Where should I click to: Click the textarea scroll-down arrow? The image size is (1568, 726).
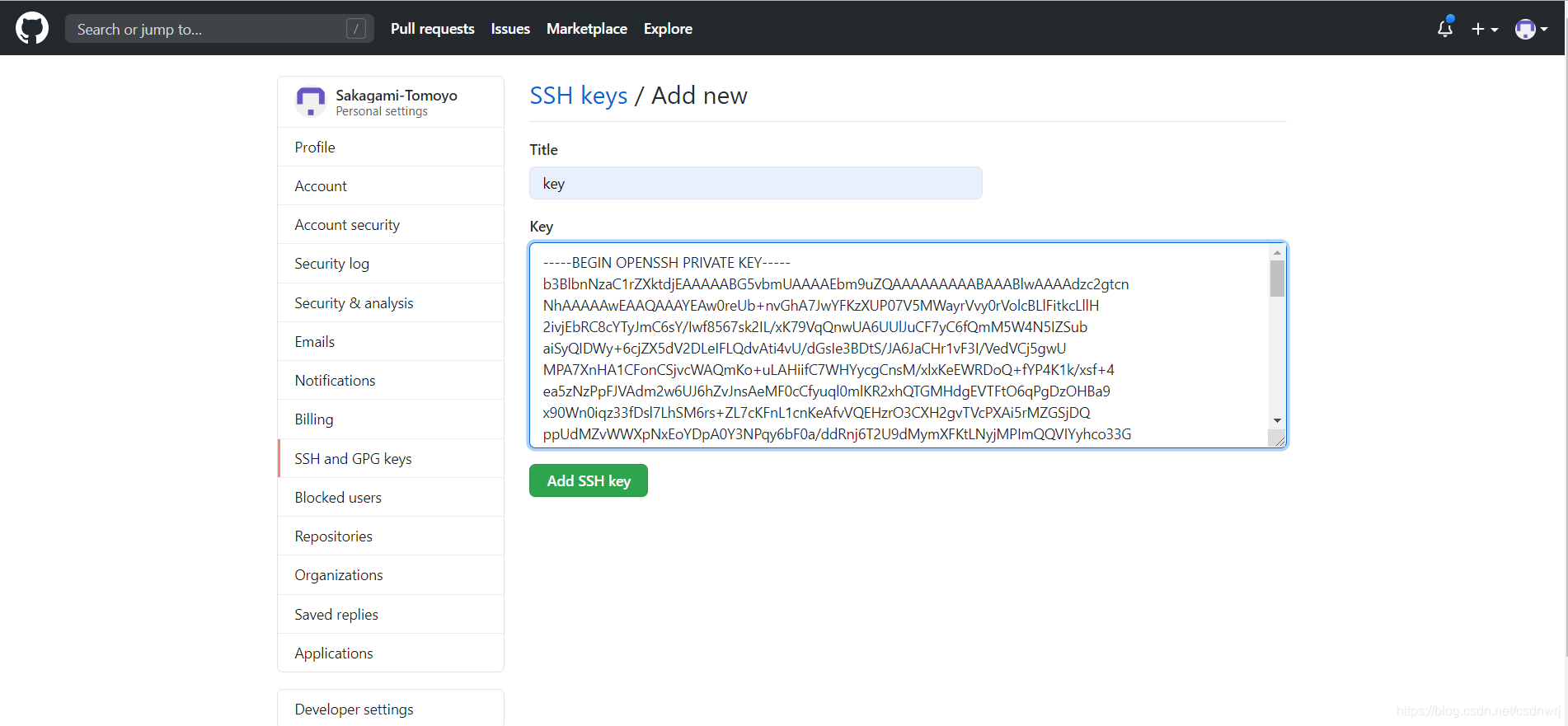[1277, 420]
